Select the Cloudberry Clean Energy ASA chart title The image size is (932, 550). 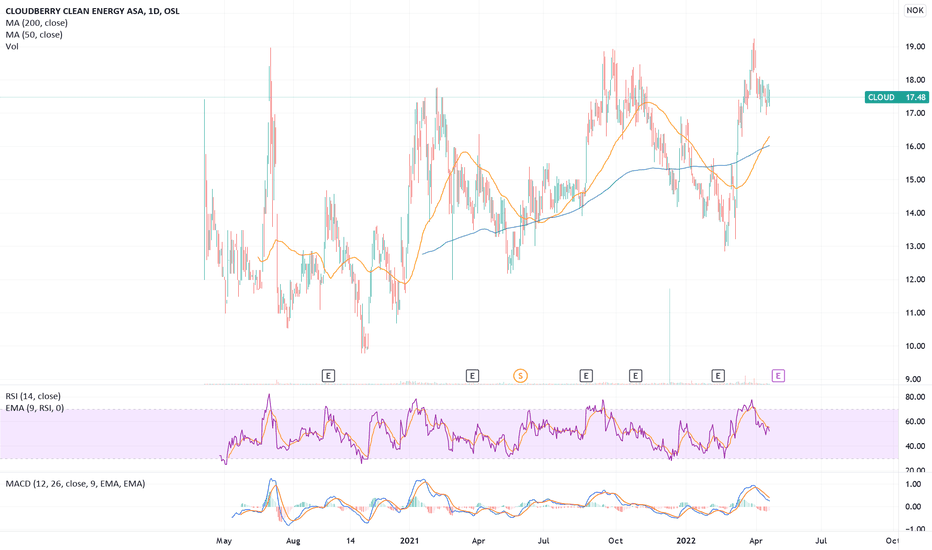pos(92,11)
